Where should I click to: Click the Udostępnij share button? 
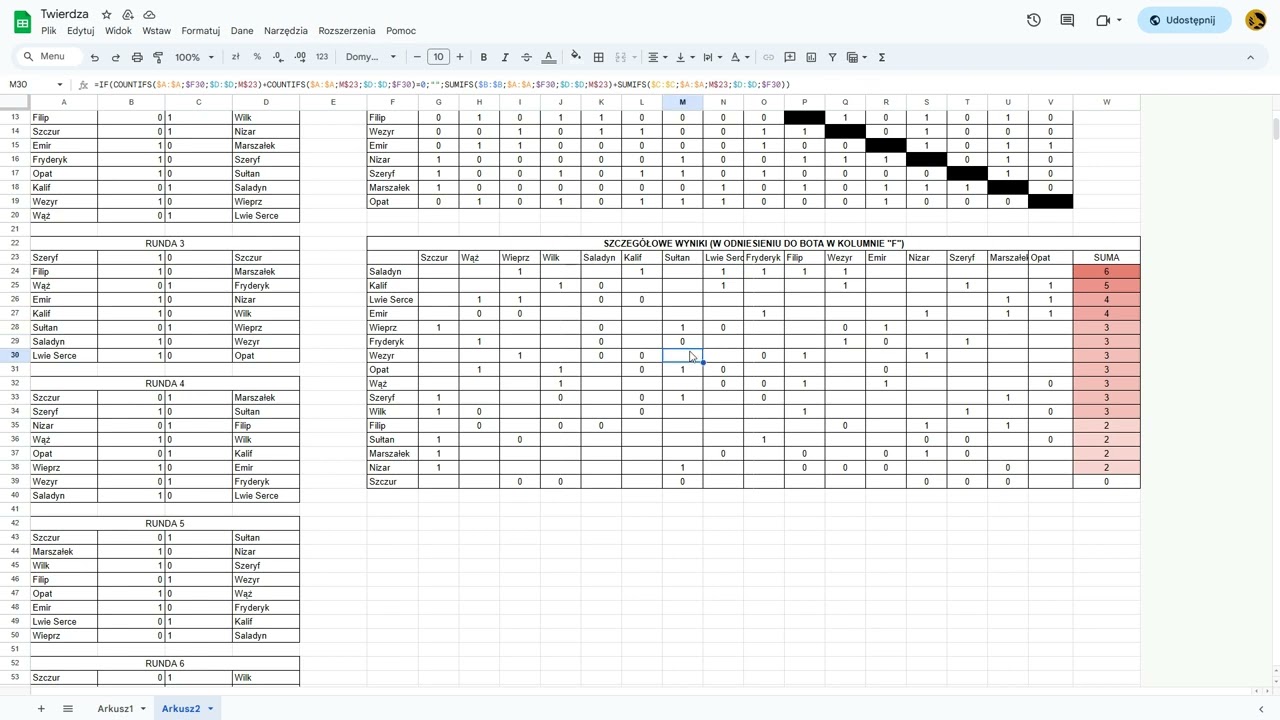1185,20
